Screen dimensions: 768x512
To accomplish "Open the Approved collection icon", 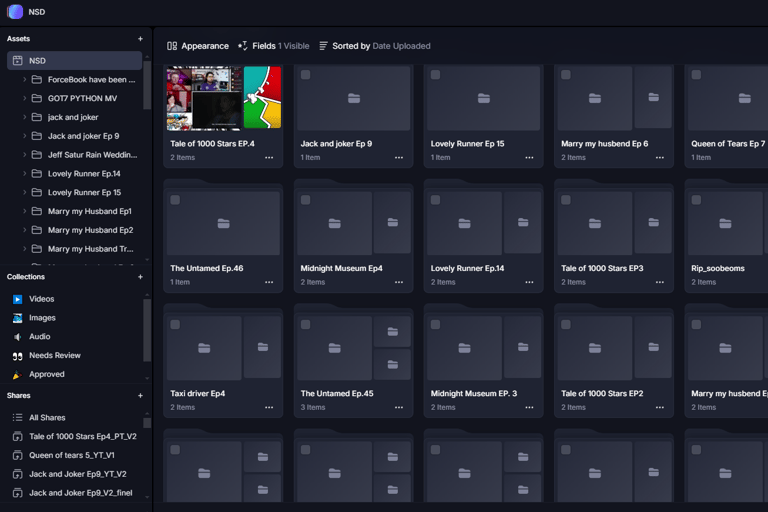I will click(18, 374).
